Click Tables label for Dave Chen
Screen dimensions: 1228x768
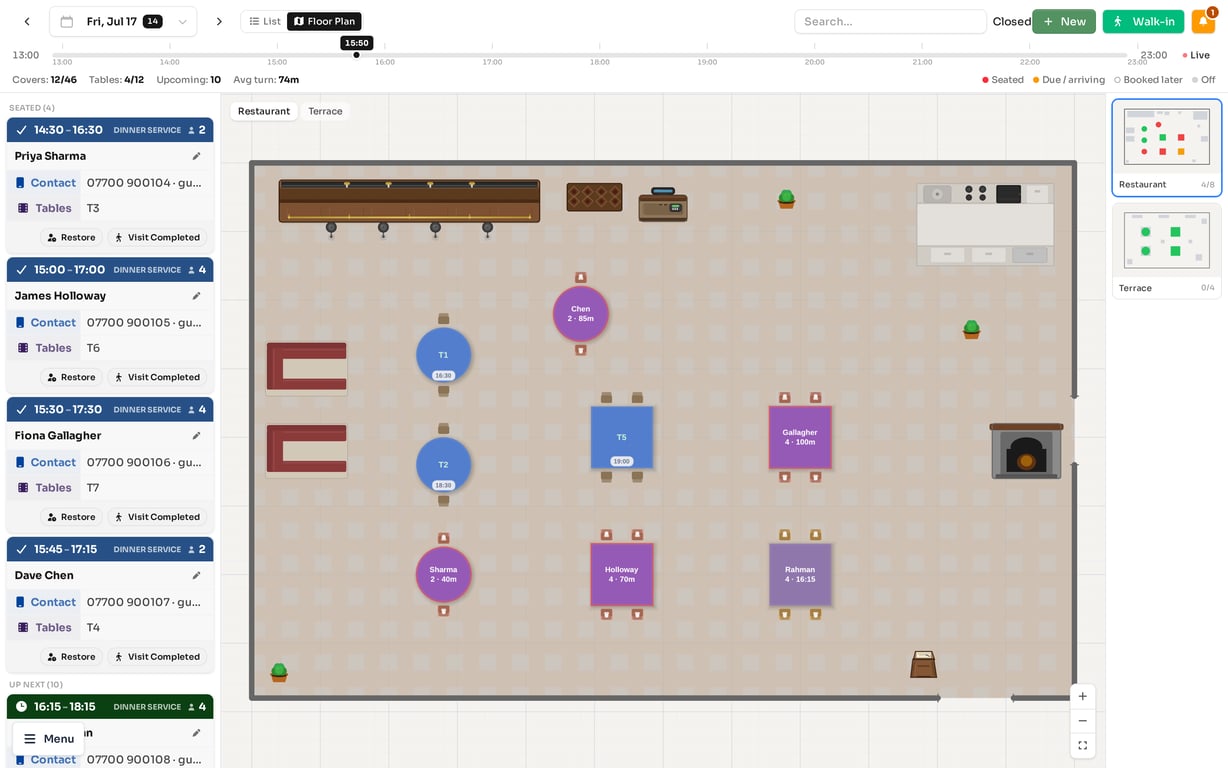[x=53, y=628]
